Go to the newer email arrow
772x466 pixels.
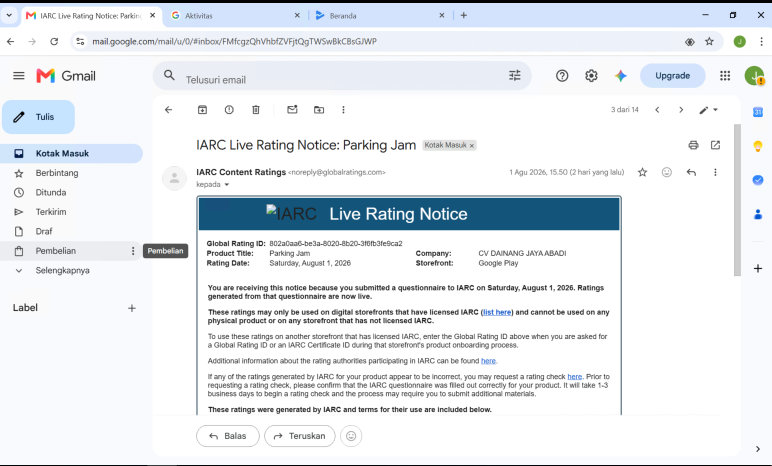657,109
